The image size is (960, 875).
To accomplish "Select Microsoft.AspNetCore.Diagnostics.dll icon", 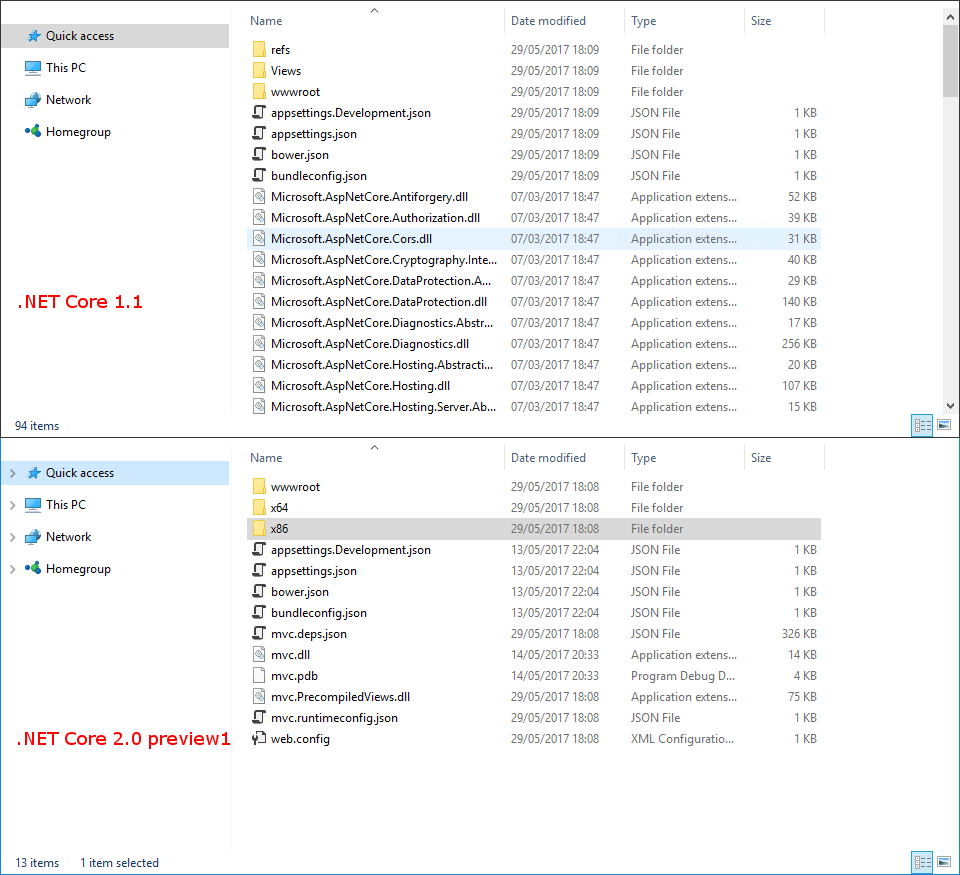I will coord(260,344).
